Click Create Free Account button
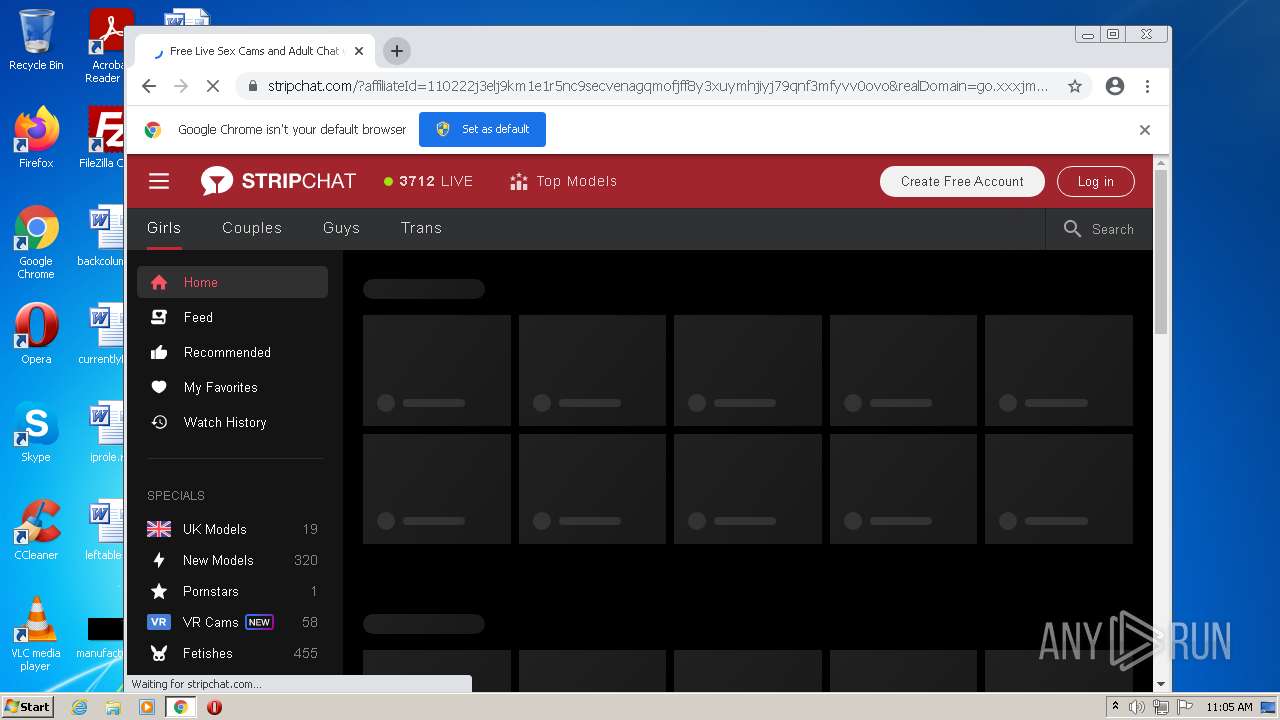The width and height of the screenshot is (1280, 720). coord(962,181)
